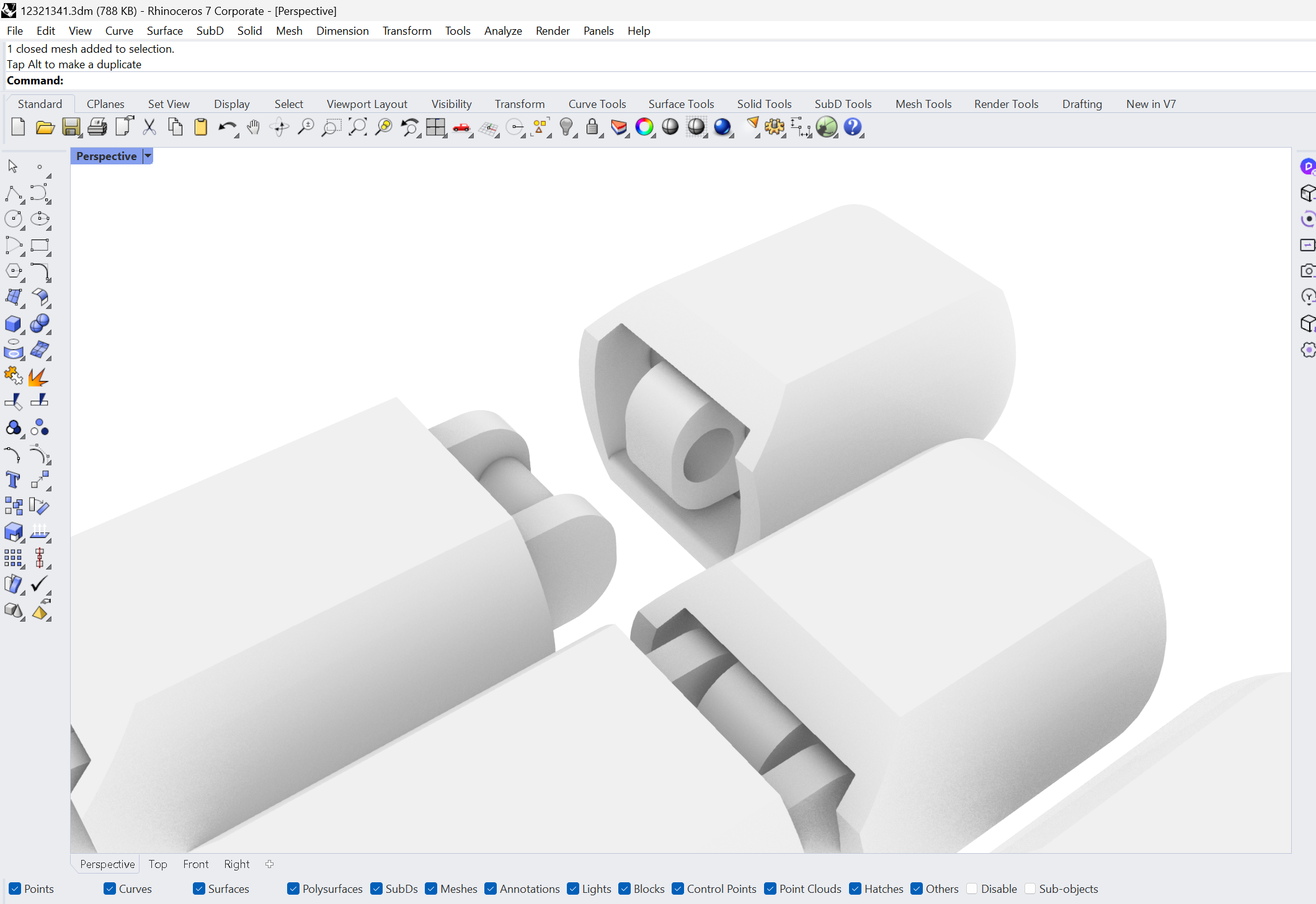Screen dimensions: 1316x904
Task: Switch to the Top viewport tab
Action: tap(158, 864)
